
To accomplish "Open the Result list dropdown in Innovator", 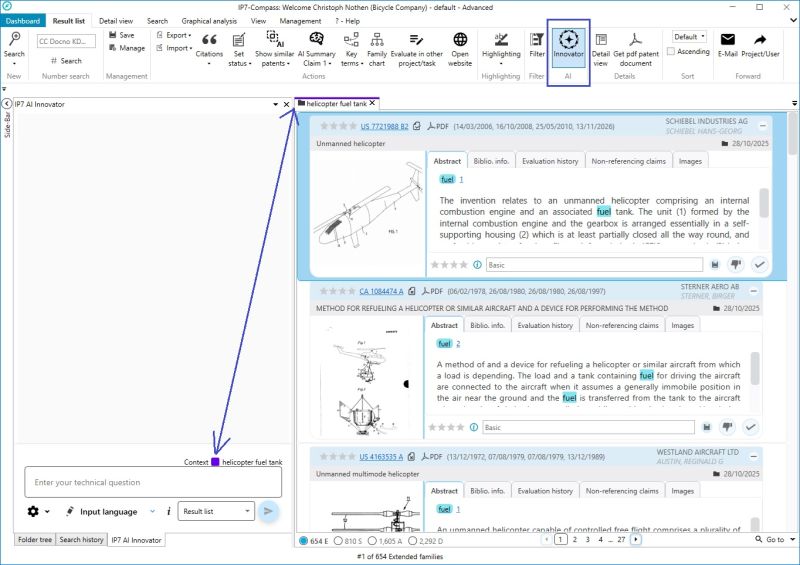I will [x=217, y=511].
